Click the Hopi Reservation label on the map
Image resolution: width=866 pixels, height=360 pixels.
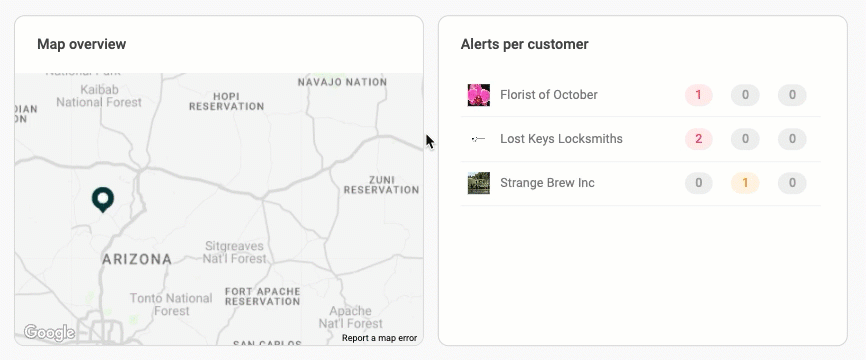pyautogui.click(x=226, y=101)
